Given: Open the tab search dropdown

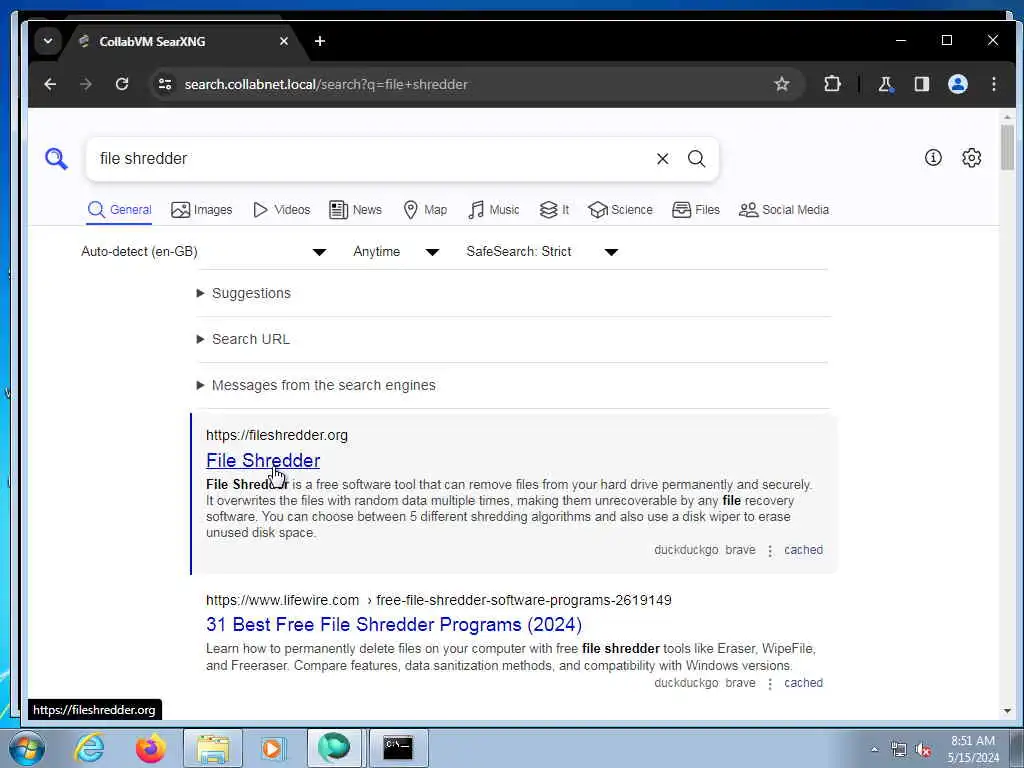Looking at the screenshot, I should (x=48, y=41).
